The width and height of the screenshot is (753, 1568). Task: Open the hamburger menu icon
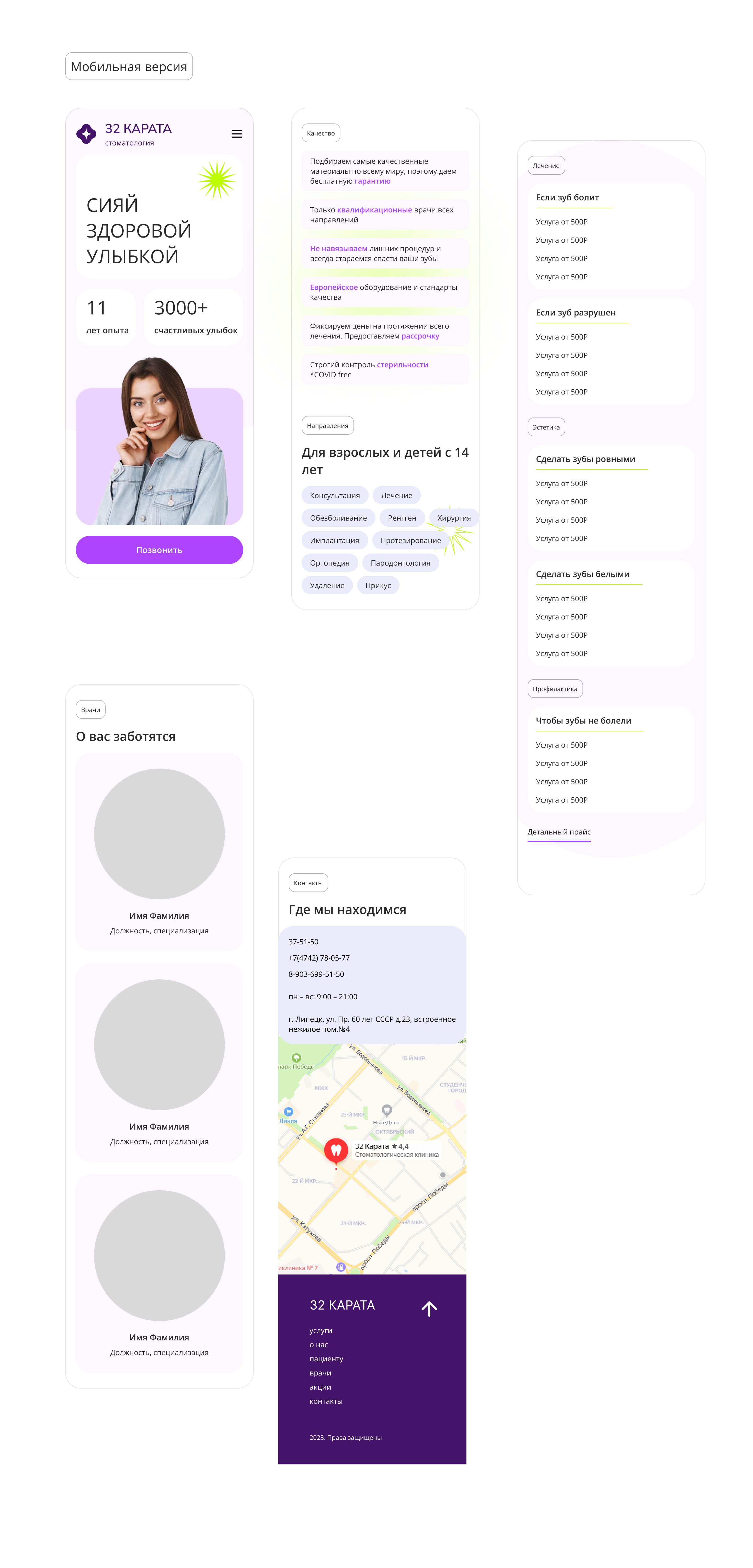tap(237, 134)
